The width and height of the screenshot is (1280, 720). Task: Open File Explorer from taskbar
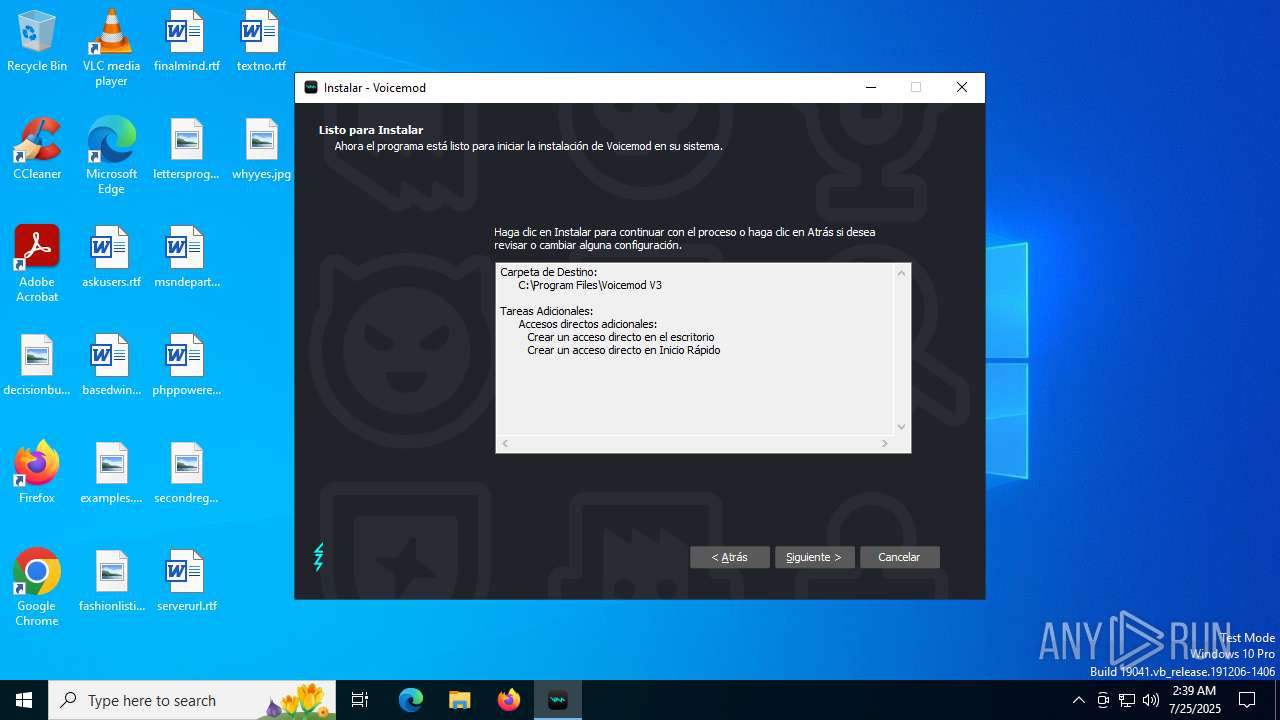pos(460,700)
